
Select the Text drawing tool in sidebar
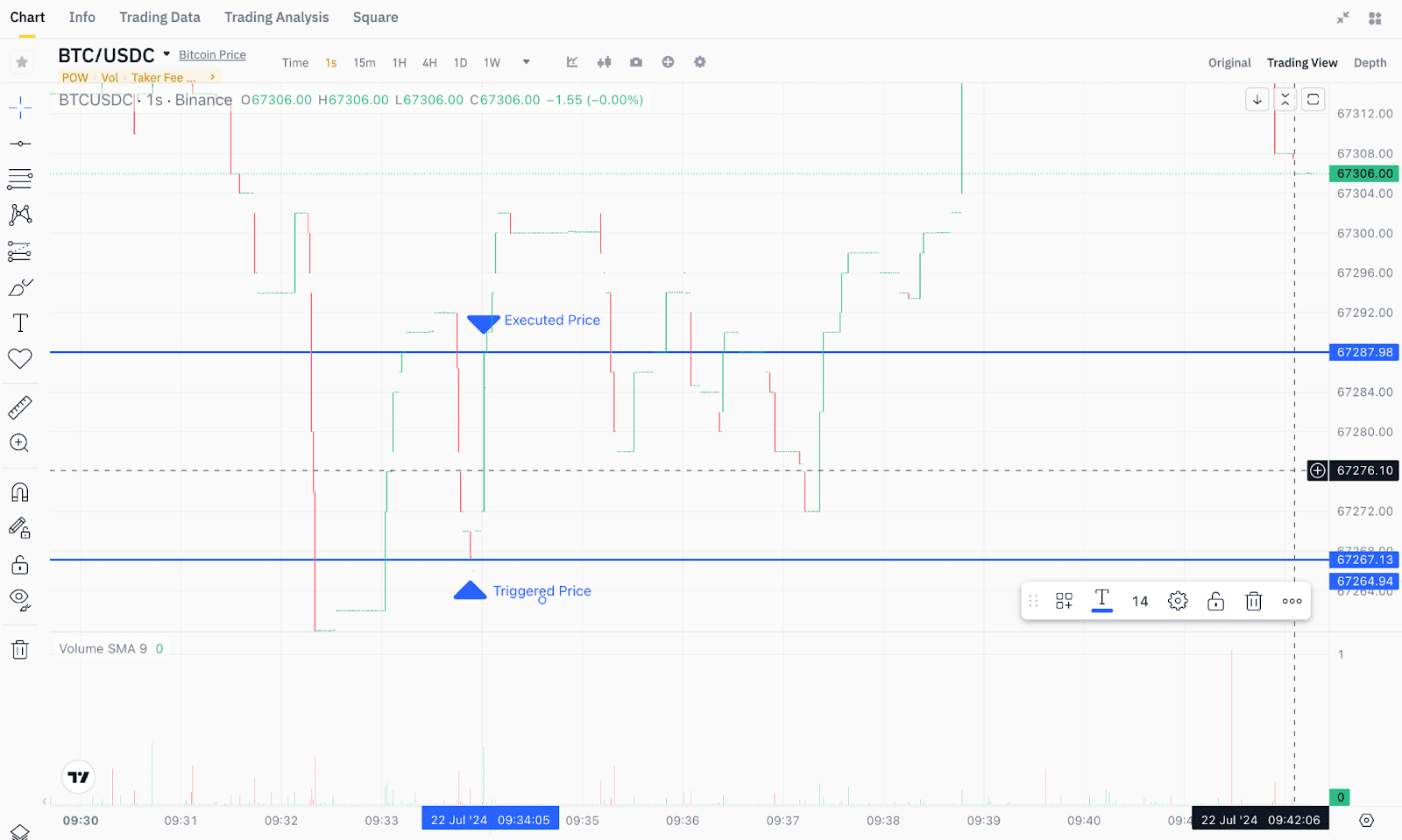click(20, 323)
